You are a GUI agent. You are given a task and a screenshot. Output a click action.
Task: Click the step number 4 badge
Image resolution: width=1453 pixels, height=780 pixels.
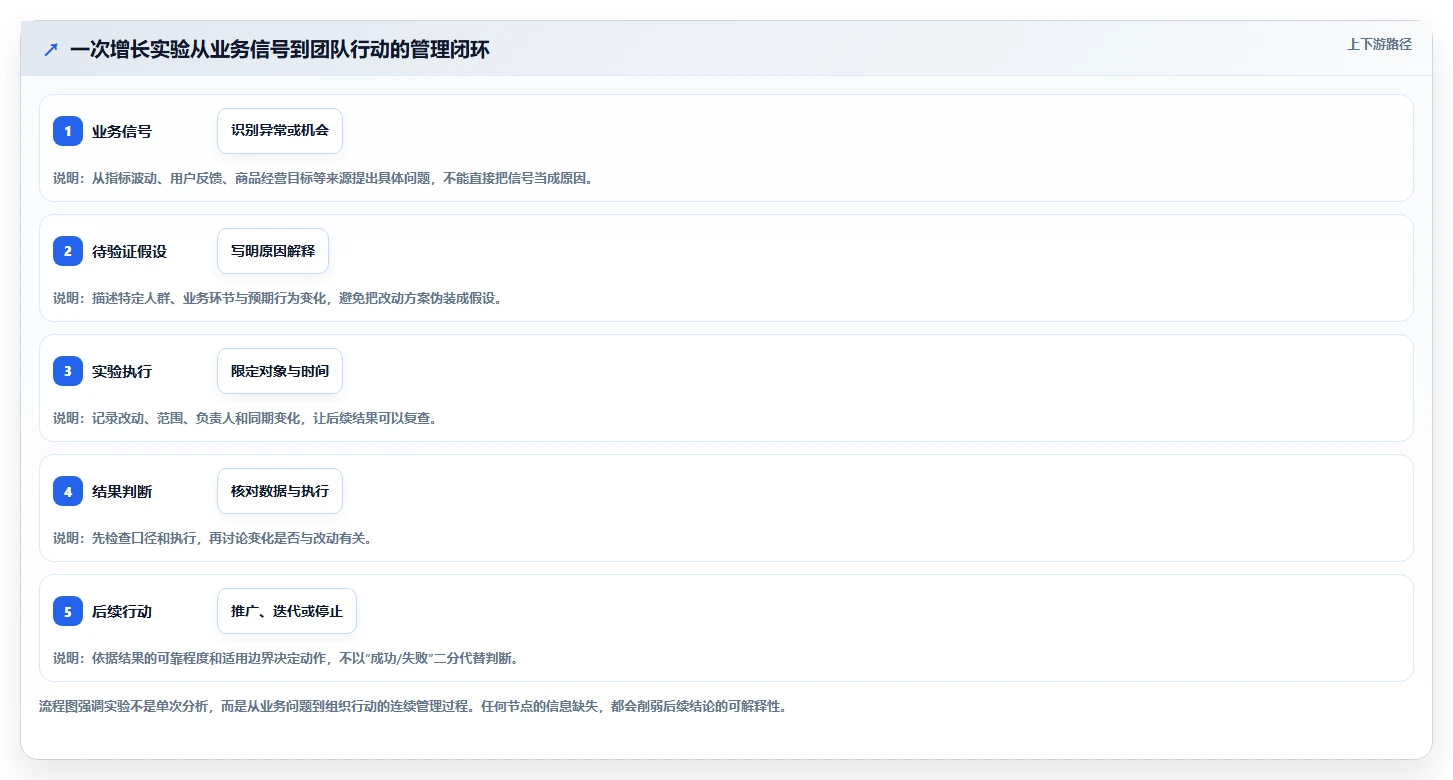tap(68, 491)
